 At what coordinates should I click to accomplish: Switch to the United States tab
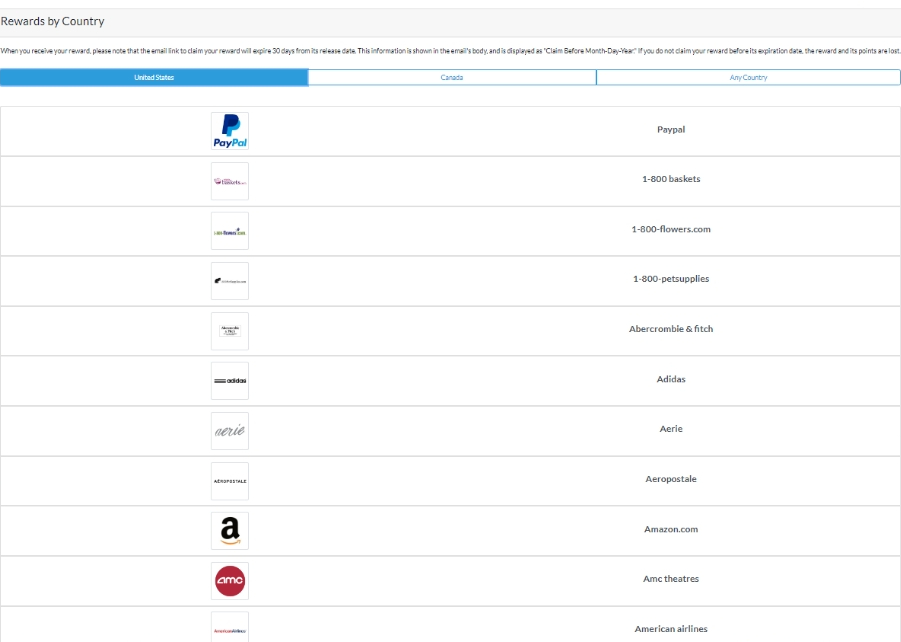154,78
